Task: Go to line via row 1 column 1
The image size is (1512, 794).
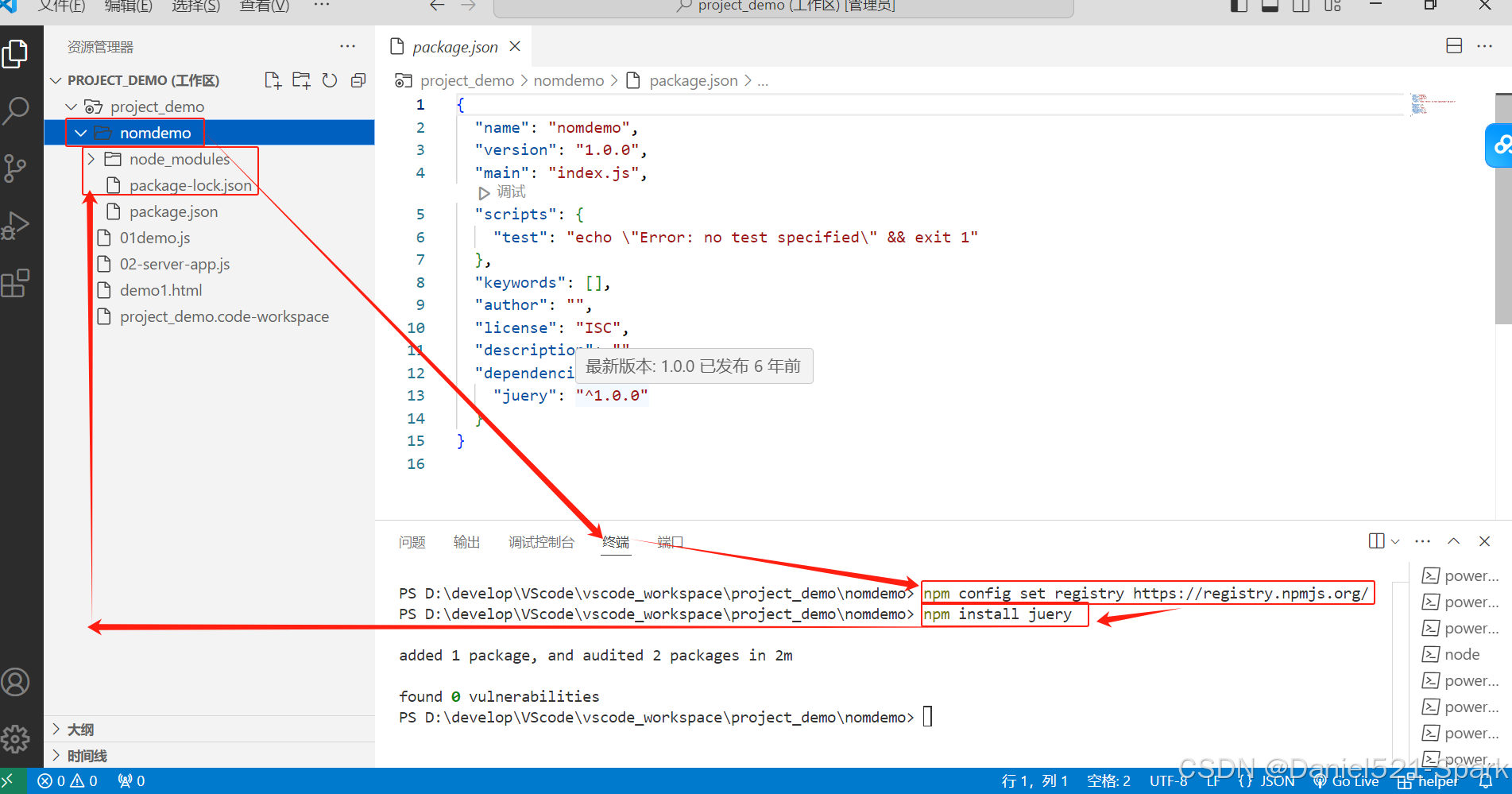Action: (1034, 780)
